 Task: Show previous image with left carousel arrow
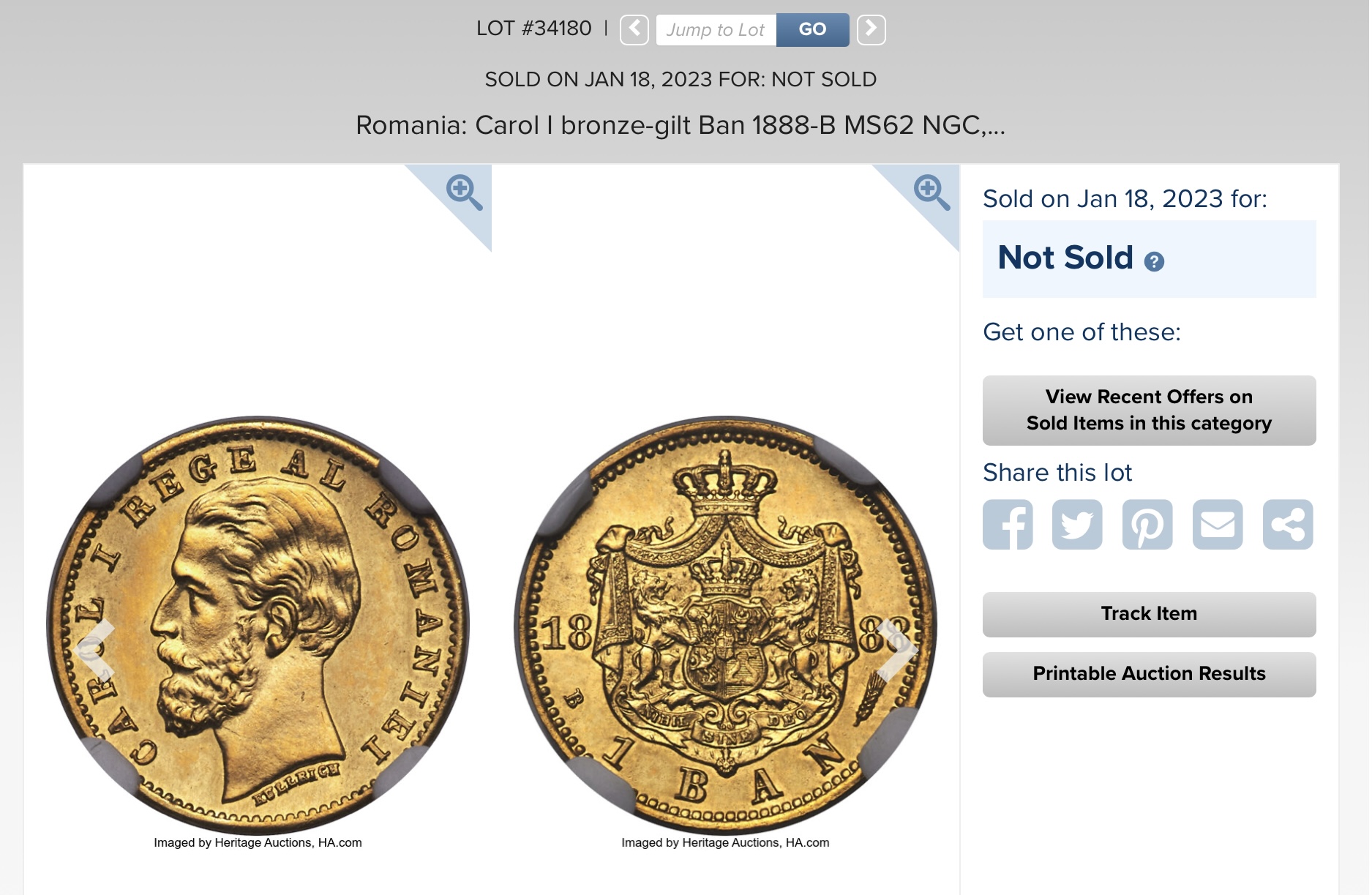click(96, 648)
